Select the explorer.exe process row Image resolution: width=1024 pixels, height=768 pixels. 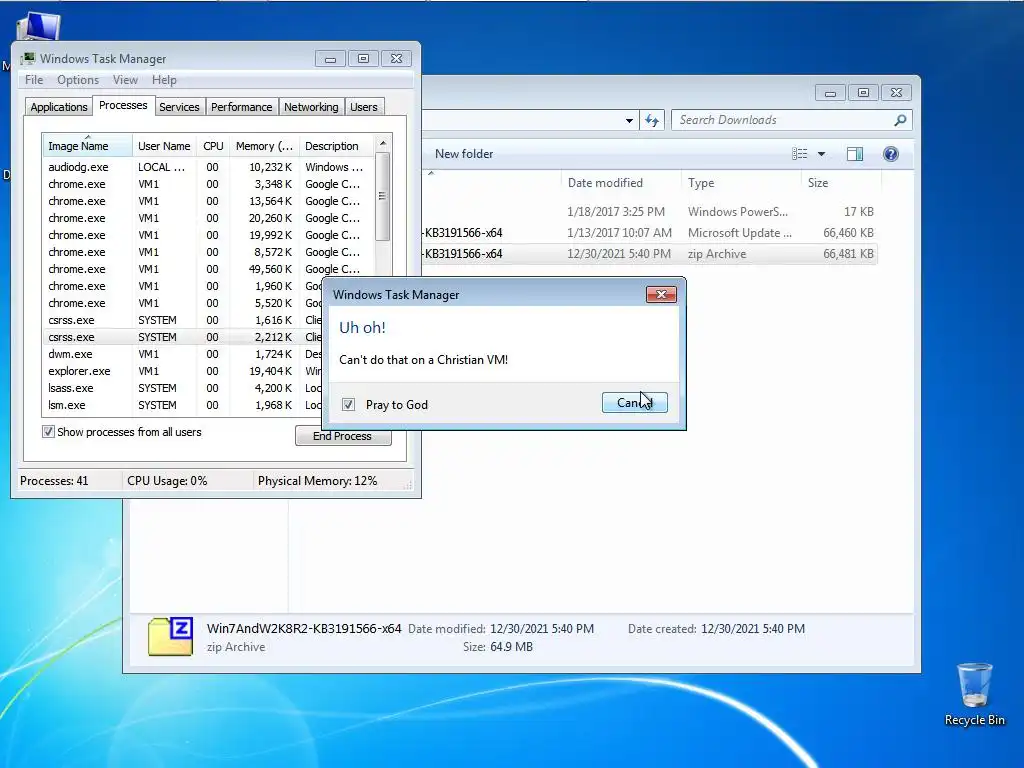click(x=183, y=371)
